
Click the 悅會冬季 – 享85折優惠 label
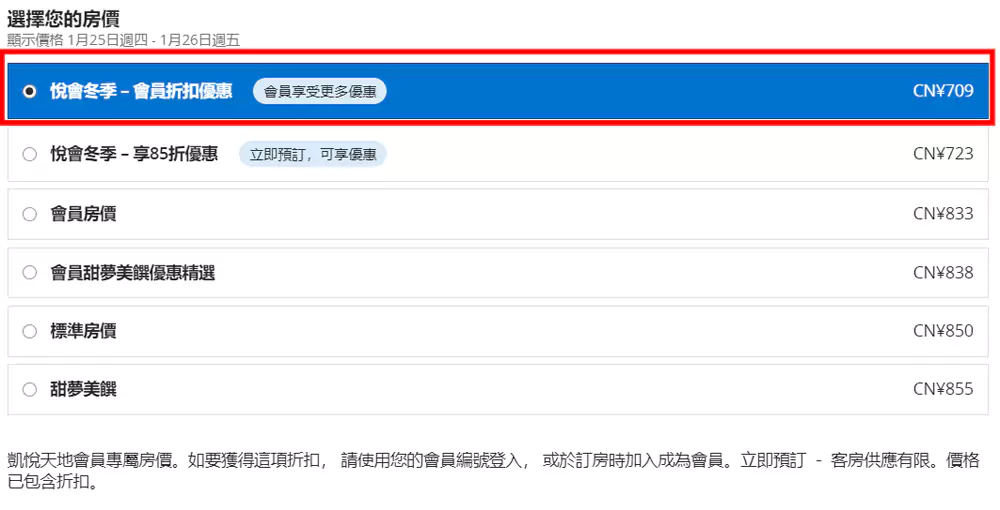134,154
